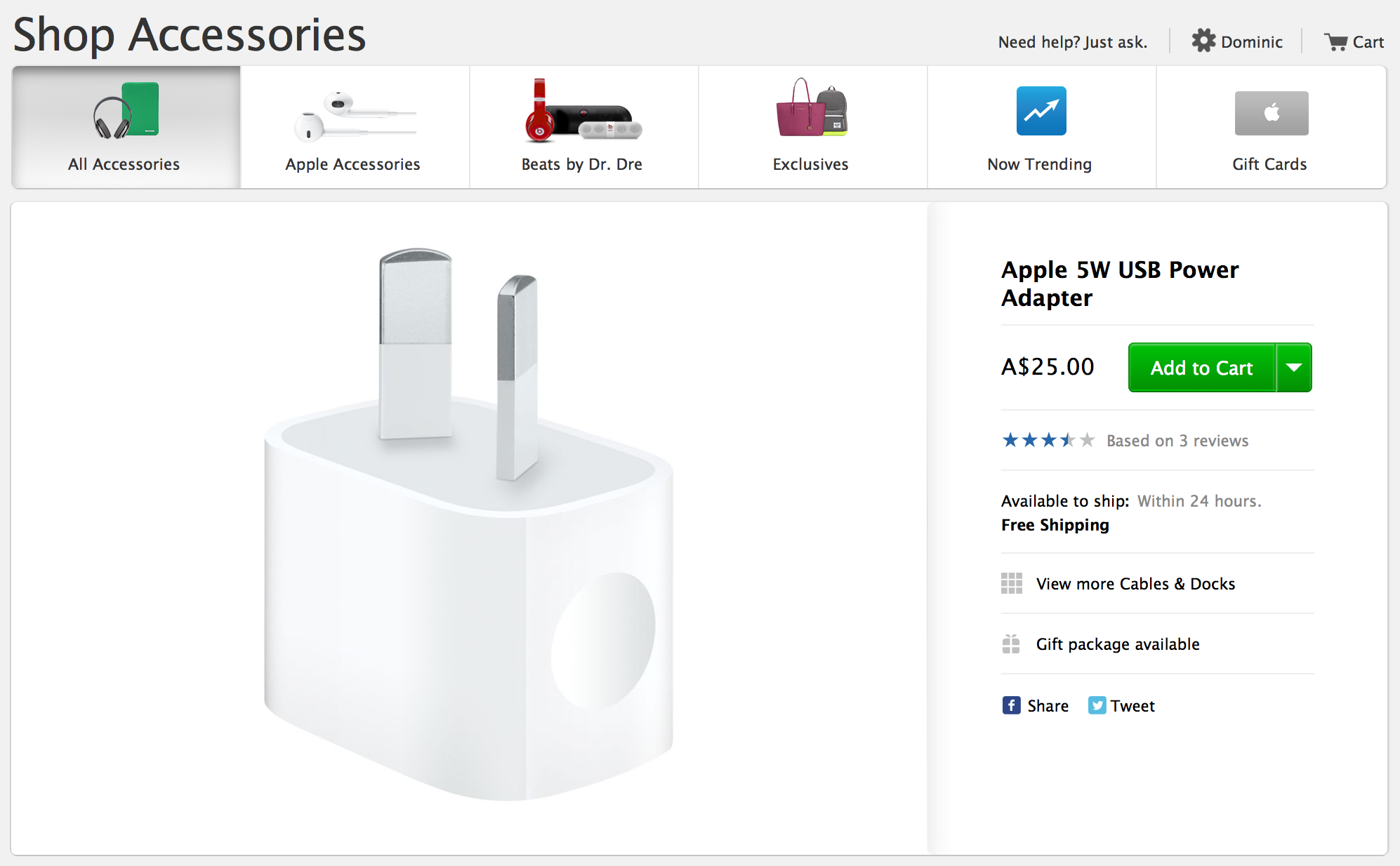
Task: Select the All Accessories category icon
Action: point(124,111)
